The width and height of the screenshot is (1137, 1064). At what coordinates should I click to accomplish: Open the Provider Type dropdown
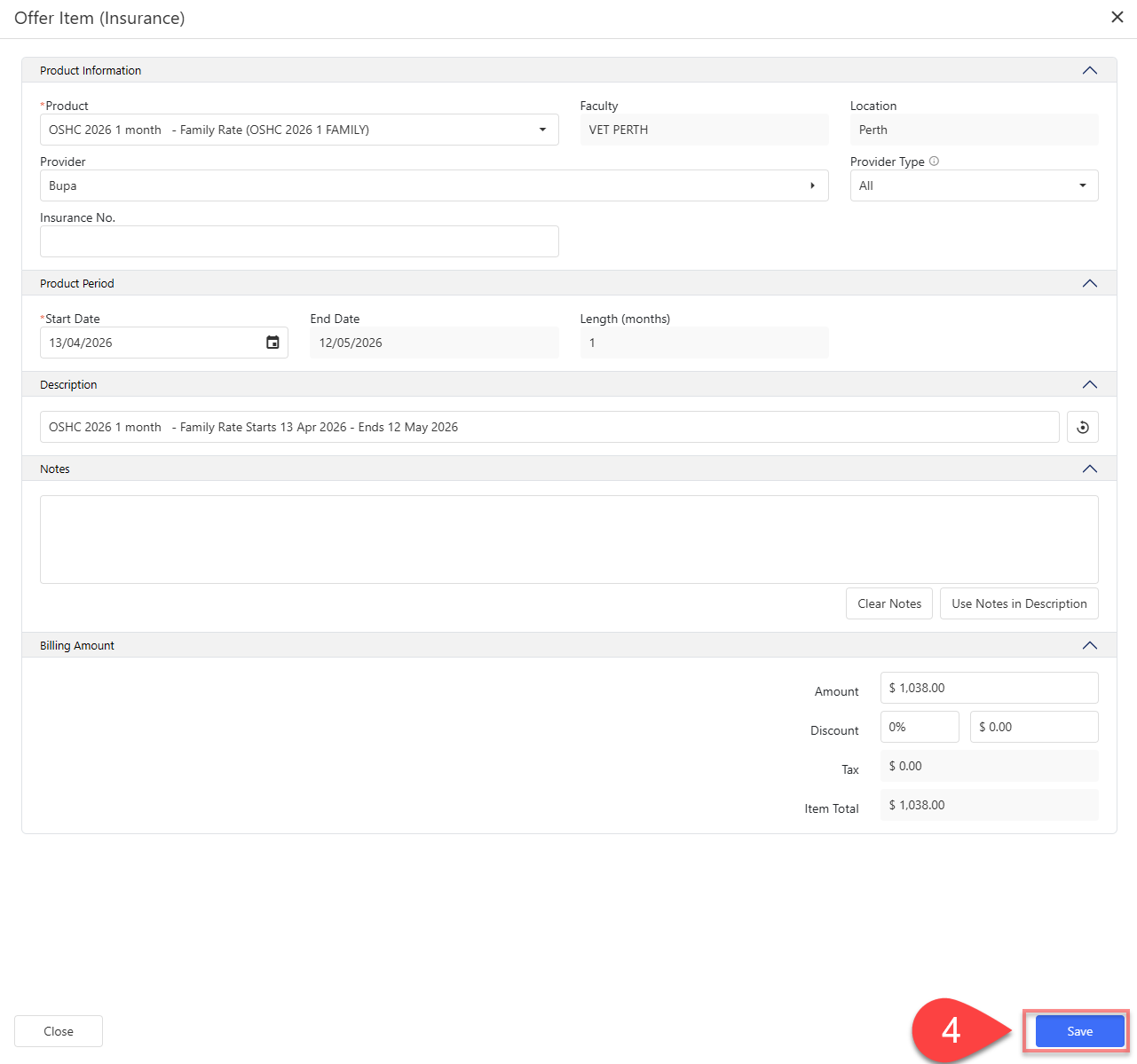[1082, 185]
